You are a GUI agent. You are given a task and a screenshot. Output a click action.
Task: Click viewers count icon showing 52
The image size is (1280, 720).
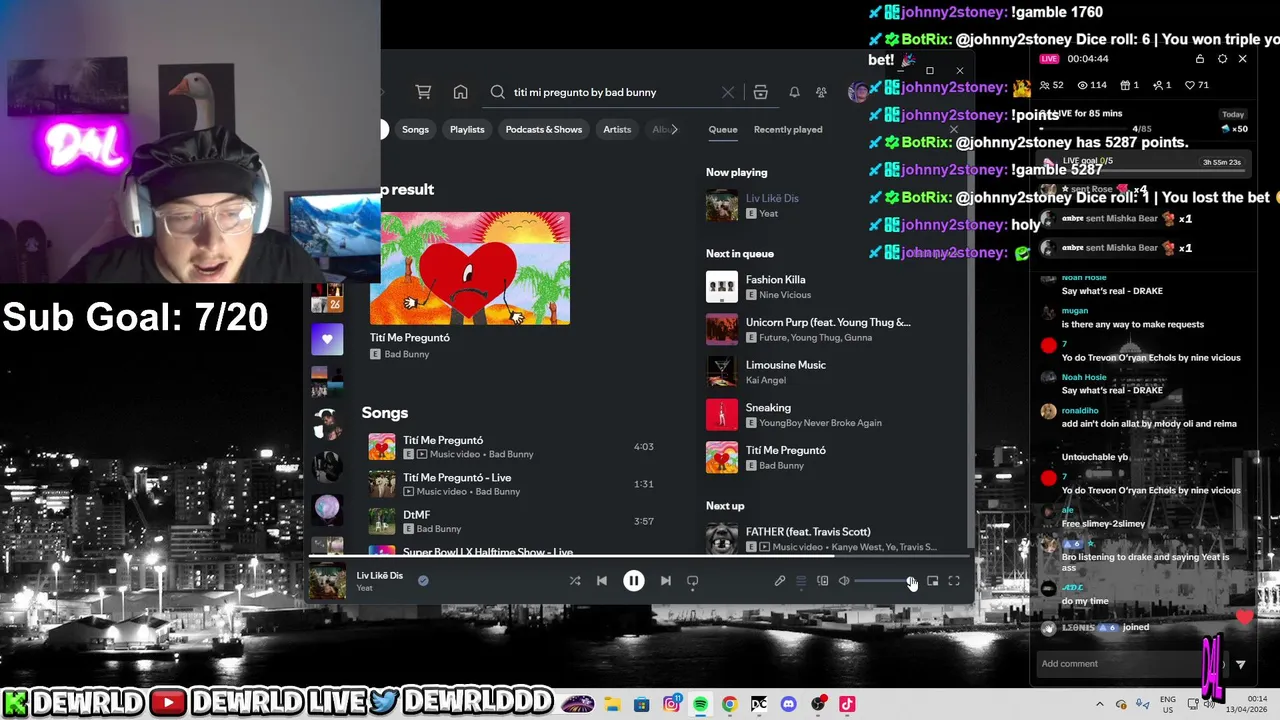pyautogui.click(x=1051, y=85)
